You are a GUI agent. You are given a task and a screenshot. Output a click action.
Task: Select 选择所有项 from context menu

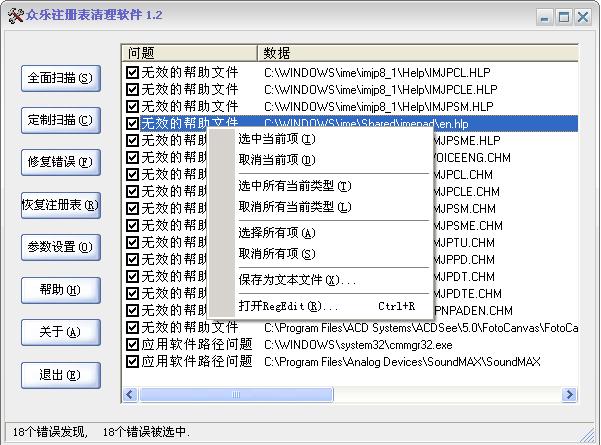pos(276,233)
